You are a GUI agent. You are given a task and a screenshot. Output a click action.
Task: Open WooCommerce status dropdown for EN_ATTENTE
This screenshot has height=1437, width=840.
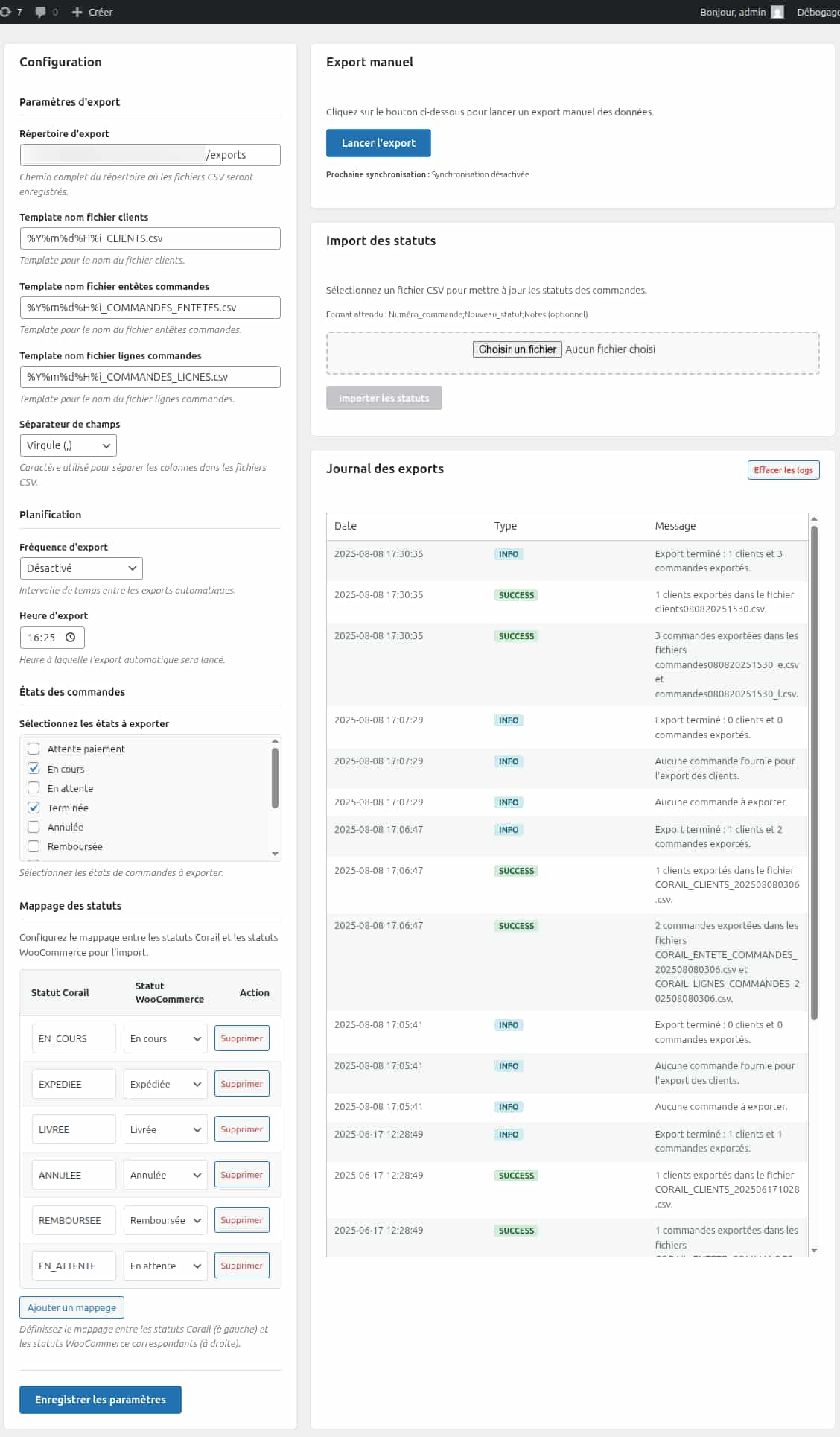coord(165,1266)
